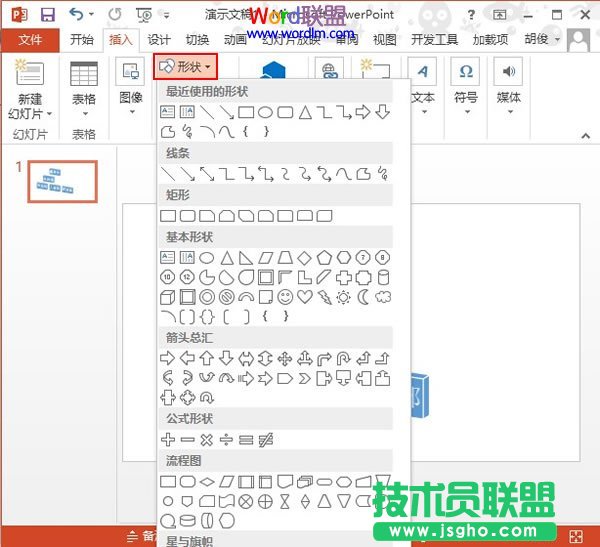
Task: Select the cube shape in 基本形状
Action: (x=168, y=297)
